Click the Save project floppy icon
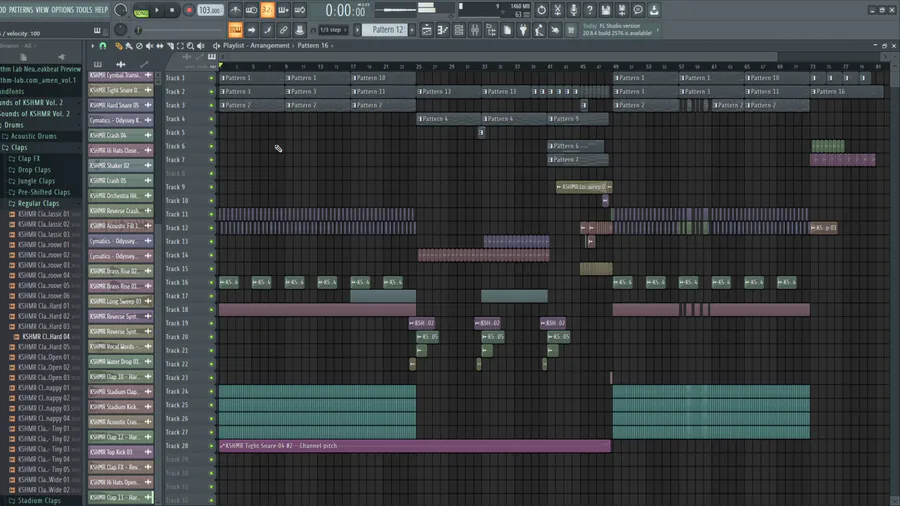 point(606,10)
